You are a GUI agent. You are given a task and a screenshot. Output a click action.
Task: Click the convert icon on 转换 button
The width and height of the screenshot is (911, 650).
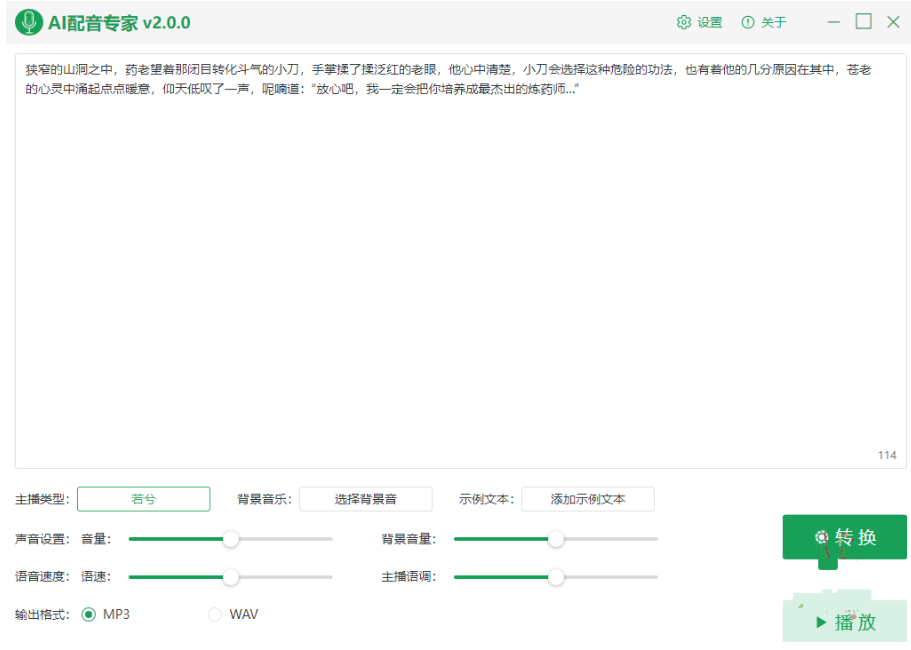[x=822, y=537]
